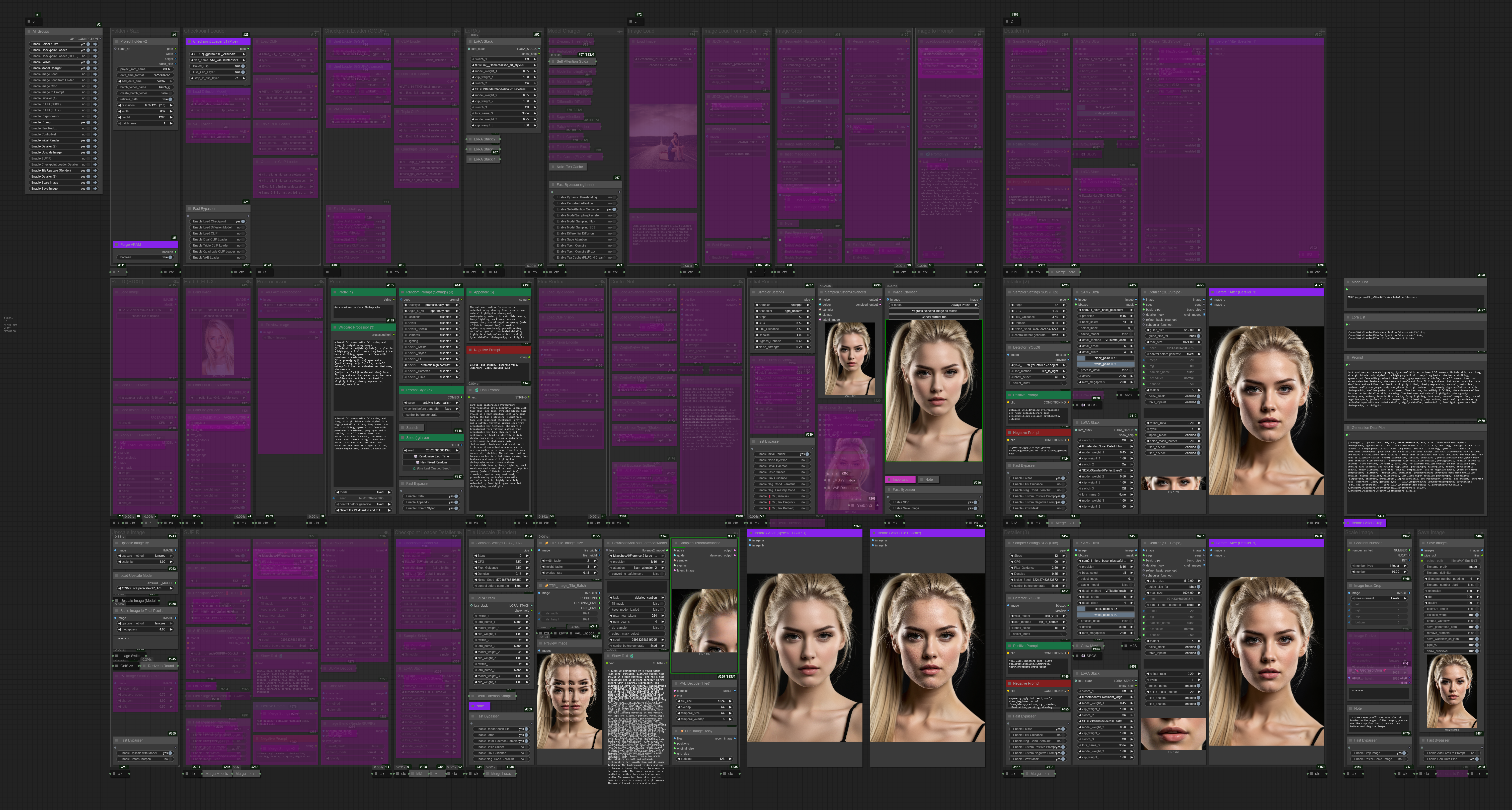Click collapse dot on Random Prompt (Settings) (4)
The height and width of the screenshot is (810, 1512).
click(x=403, y=292)
